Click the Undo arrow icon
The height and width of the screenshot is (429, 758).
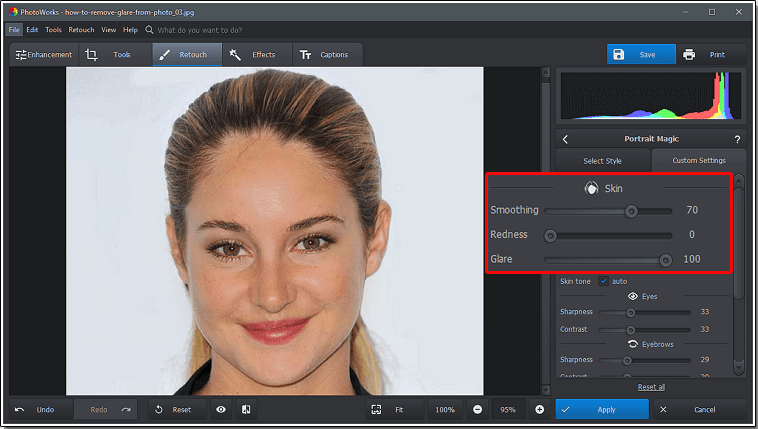(20, 409)
